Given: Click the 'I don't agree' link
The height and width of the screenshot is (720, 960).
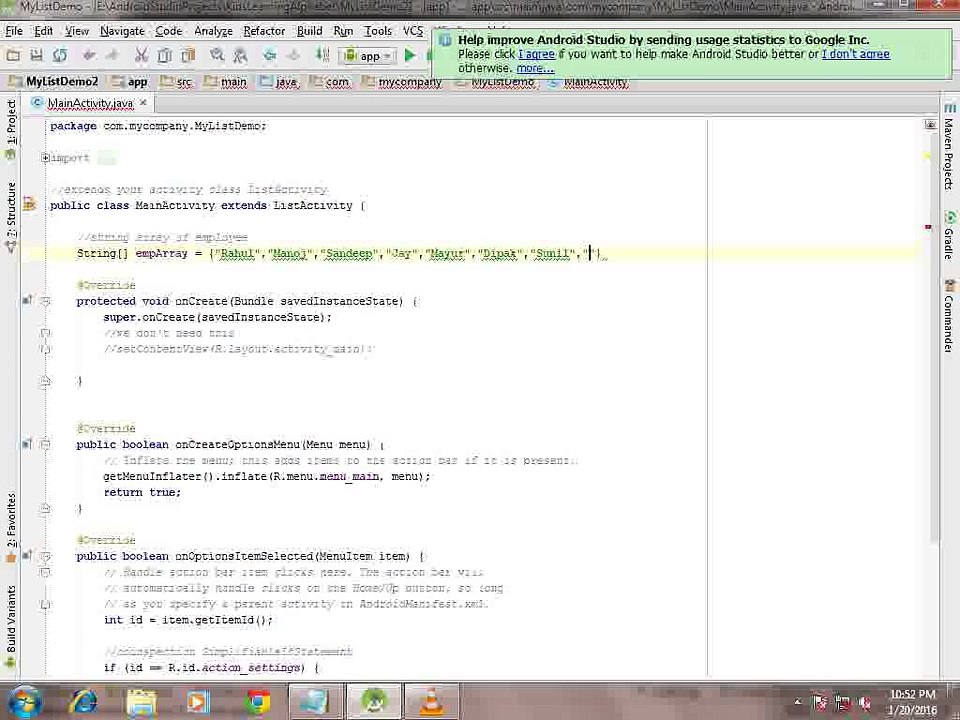Looking at the screenshot, I should tap(855, 54).
